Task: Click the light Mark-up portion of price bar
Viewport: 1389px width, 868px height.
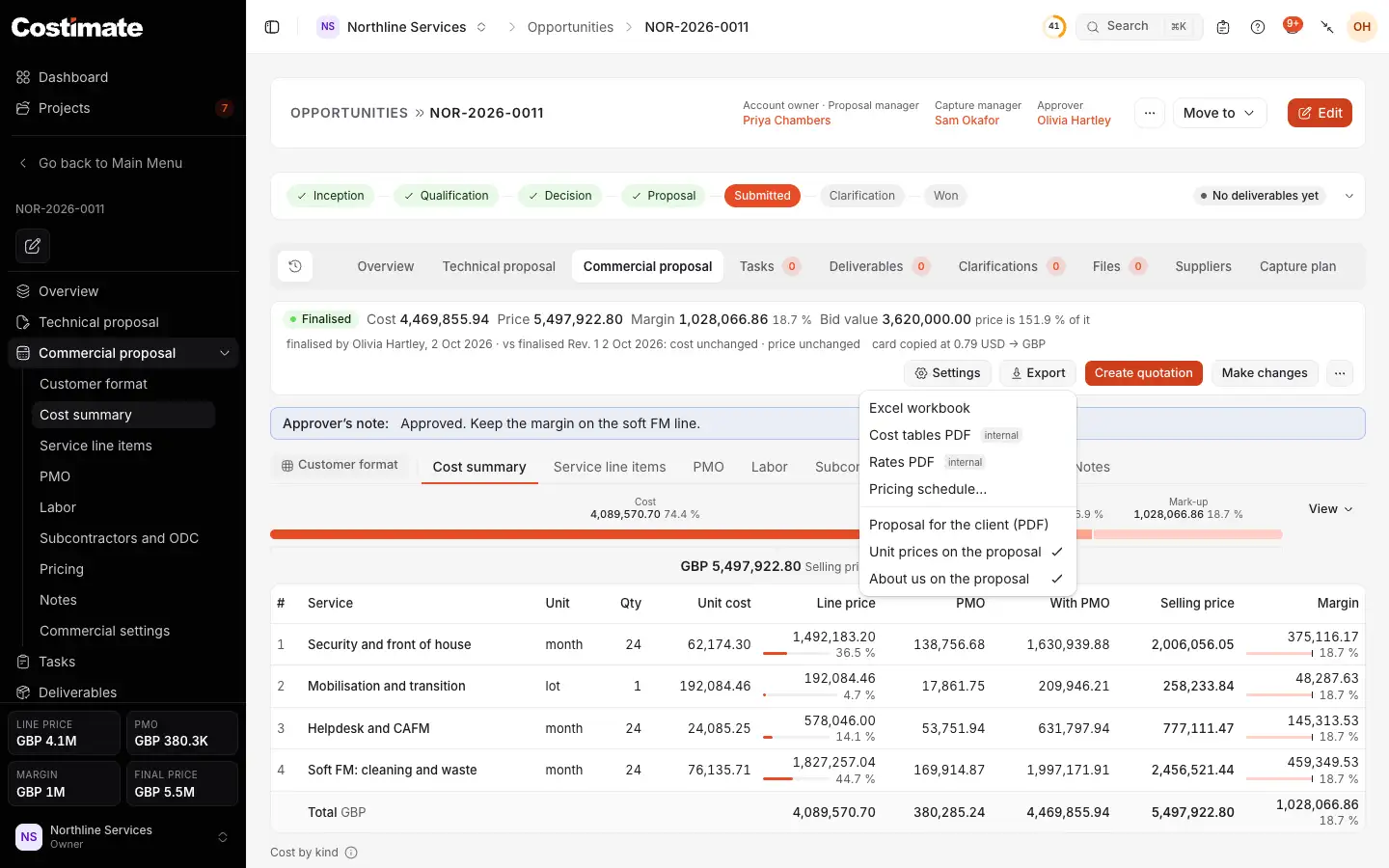Action: tap(1187, 534)
